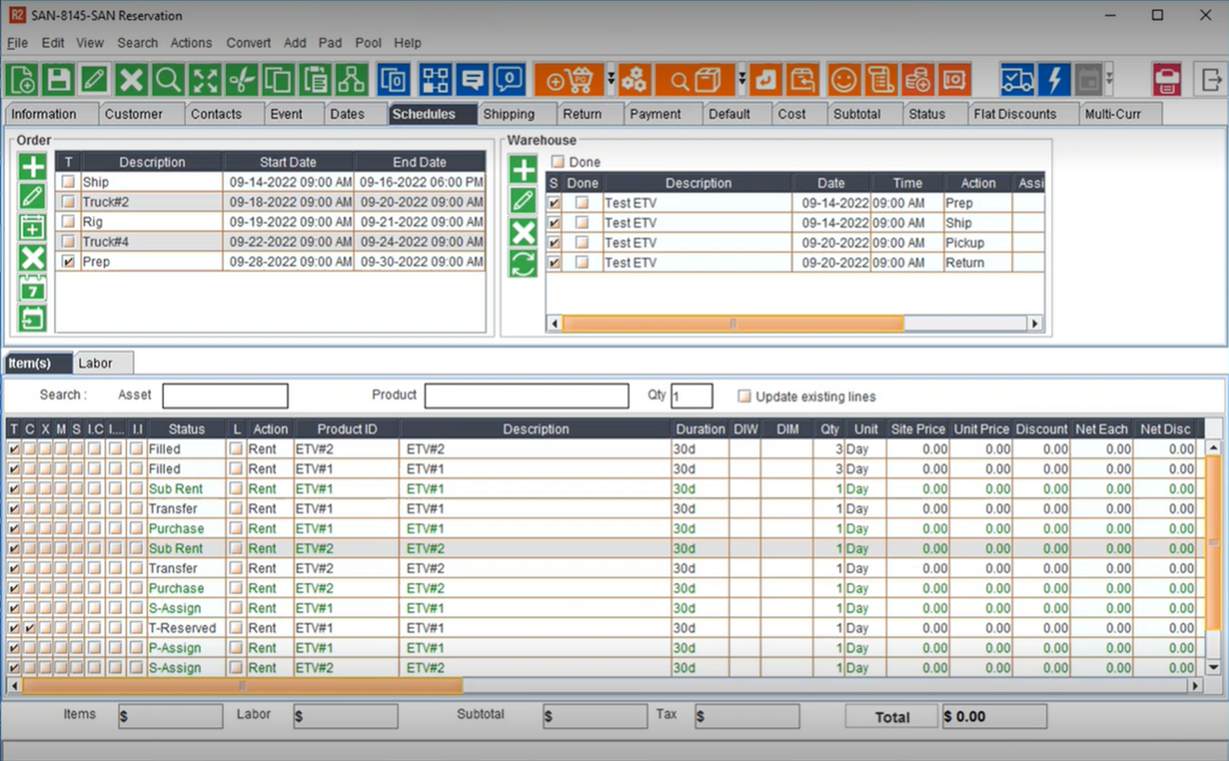Check the T box for the Ship schedule
This screenshot has height=761, width=1229.
point(68,182)
